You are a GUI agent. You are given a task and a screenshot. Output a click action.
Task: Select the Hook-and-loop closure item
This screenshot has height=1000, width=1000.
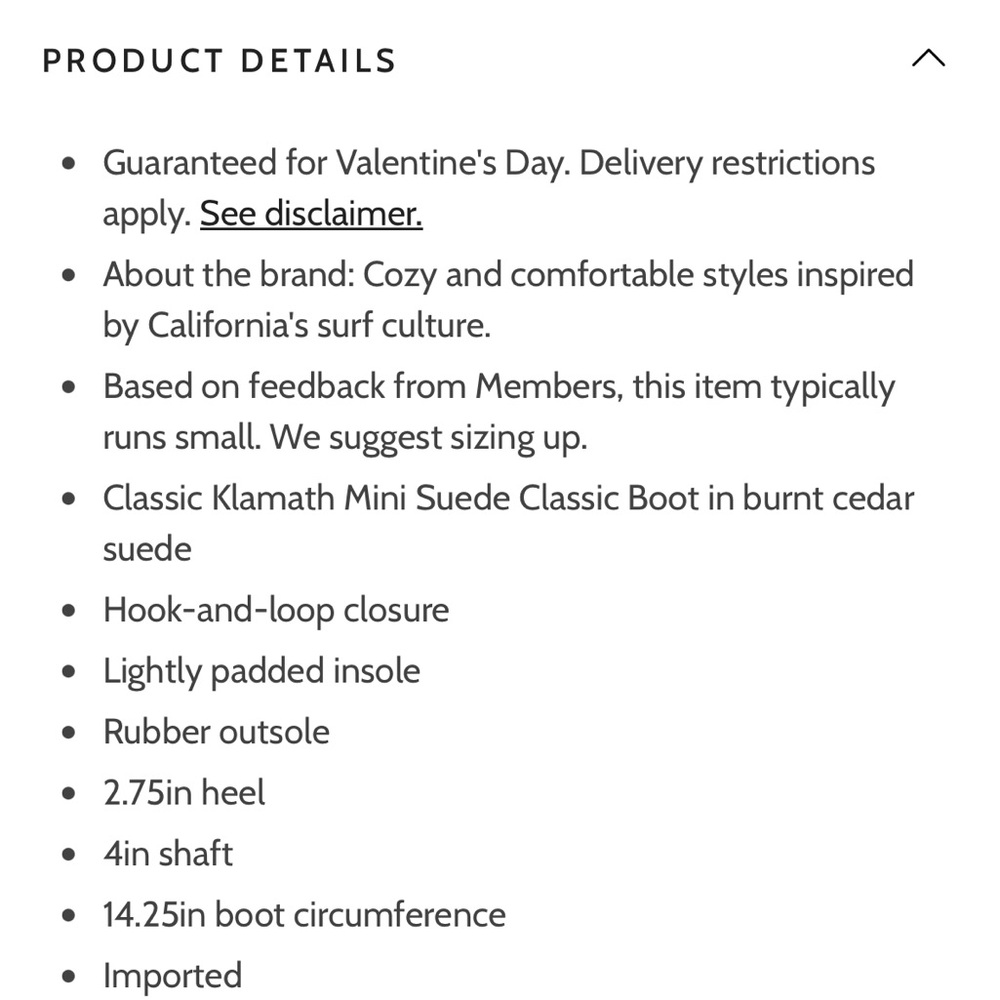(x=276, y=610)
